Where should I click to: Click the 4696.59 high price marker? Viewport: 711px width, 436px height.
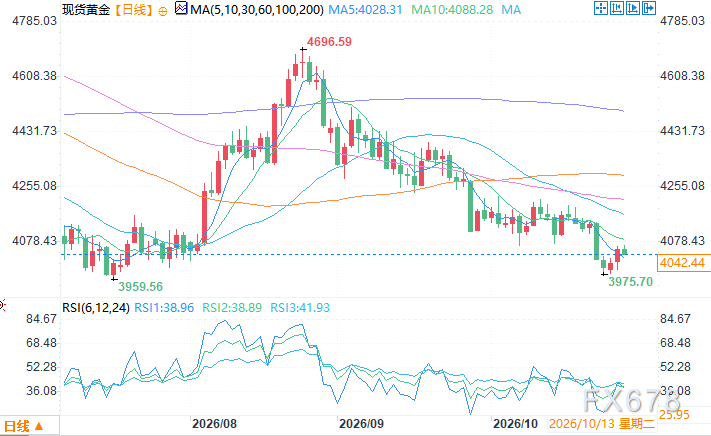(329, 42)
